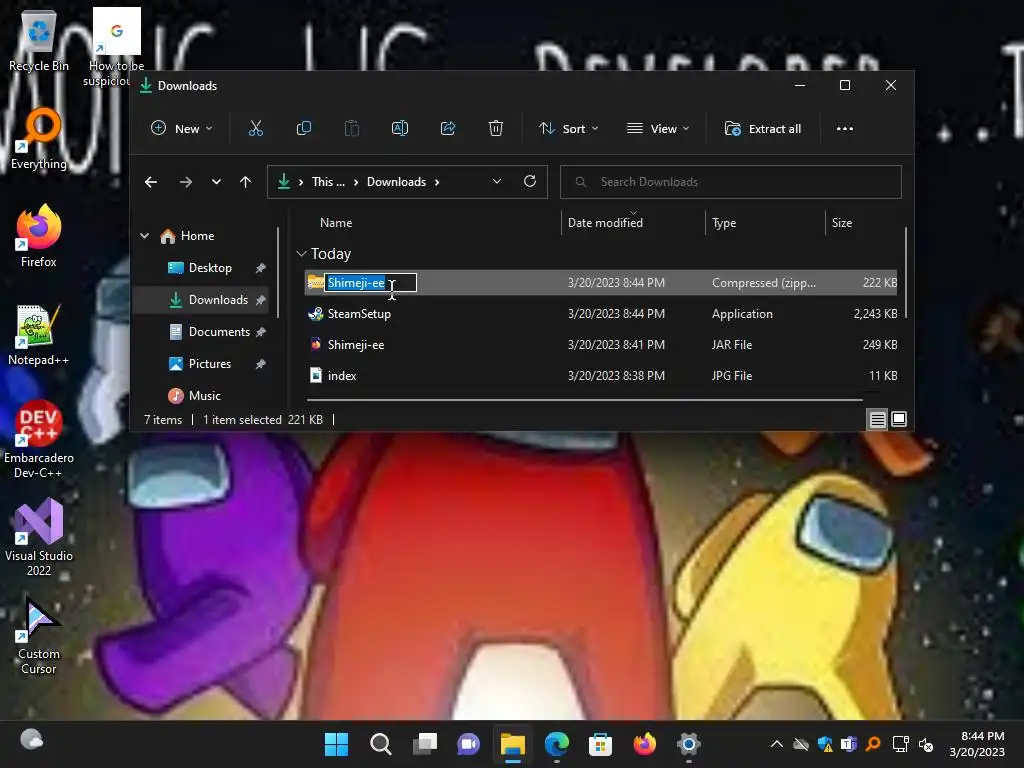Click the Copy icon in toolbar
The height and width of the screenshot is (768, 1024).
pyautogui.click(x=304, y=129)
